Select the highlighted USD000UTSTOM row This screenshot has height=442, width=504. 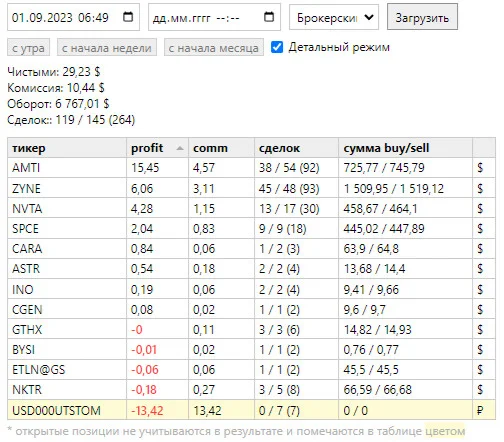(251, 410)
